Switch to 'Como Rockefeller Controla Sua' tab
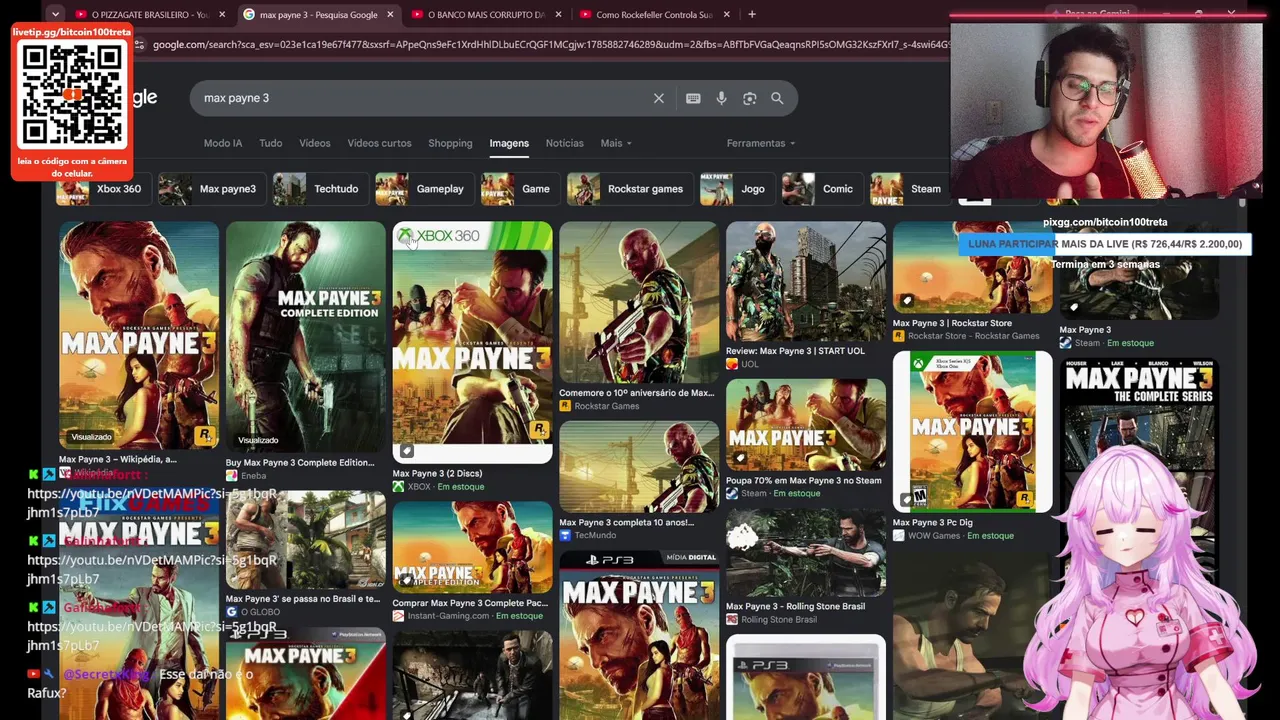 [x=654, y=15]
